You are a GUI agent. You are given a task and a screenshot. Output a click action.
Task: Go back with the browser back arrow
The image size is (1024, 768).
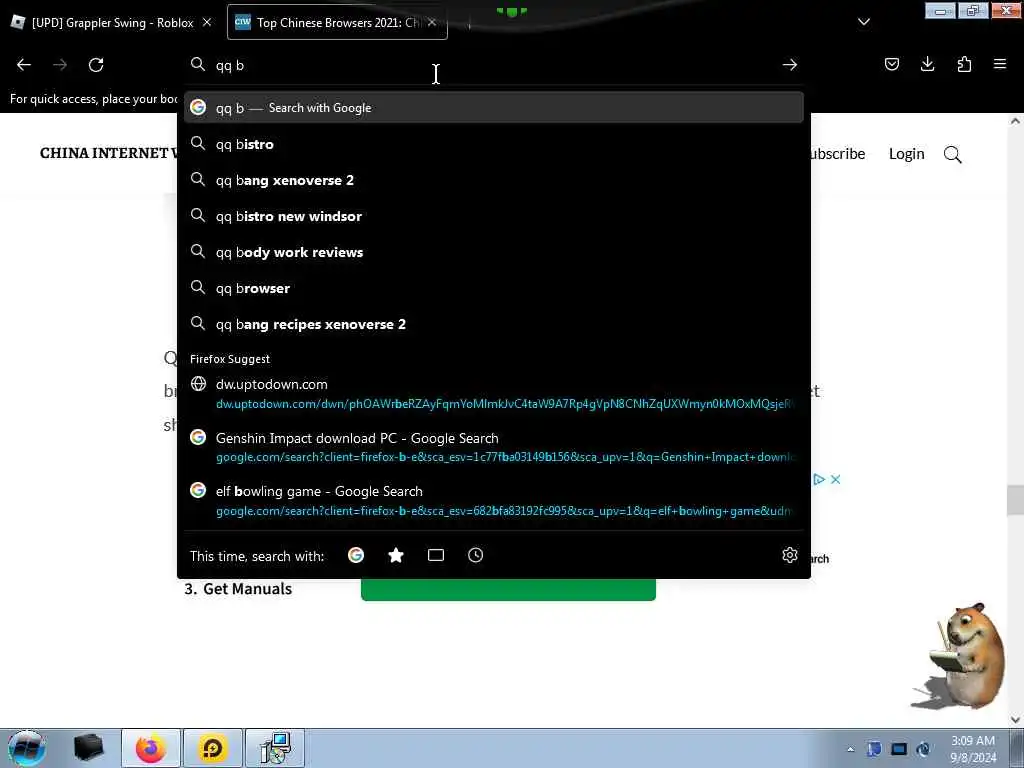pyautogui.click(x=24, y=65)
